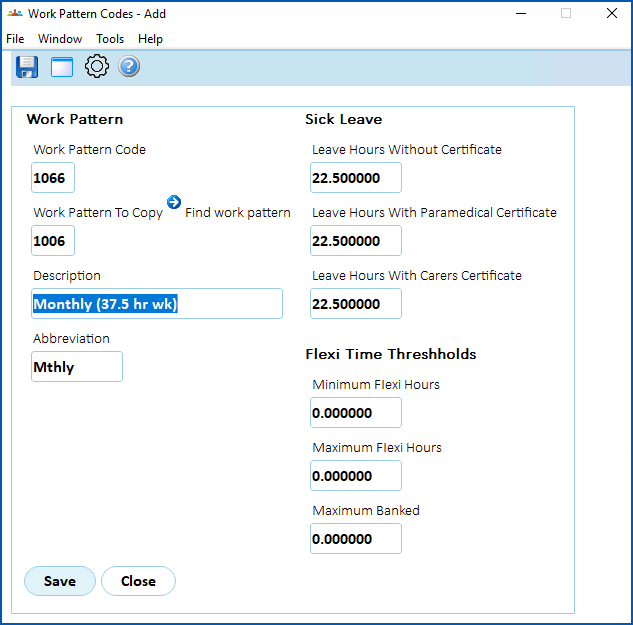Click the Maximum Flexi Hours label
The width and height of the screenshot is (633, 625).
[x=377, y=447]
